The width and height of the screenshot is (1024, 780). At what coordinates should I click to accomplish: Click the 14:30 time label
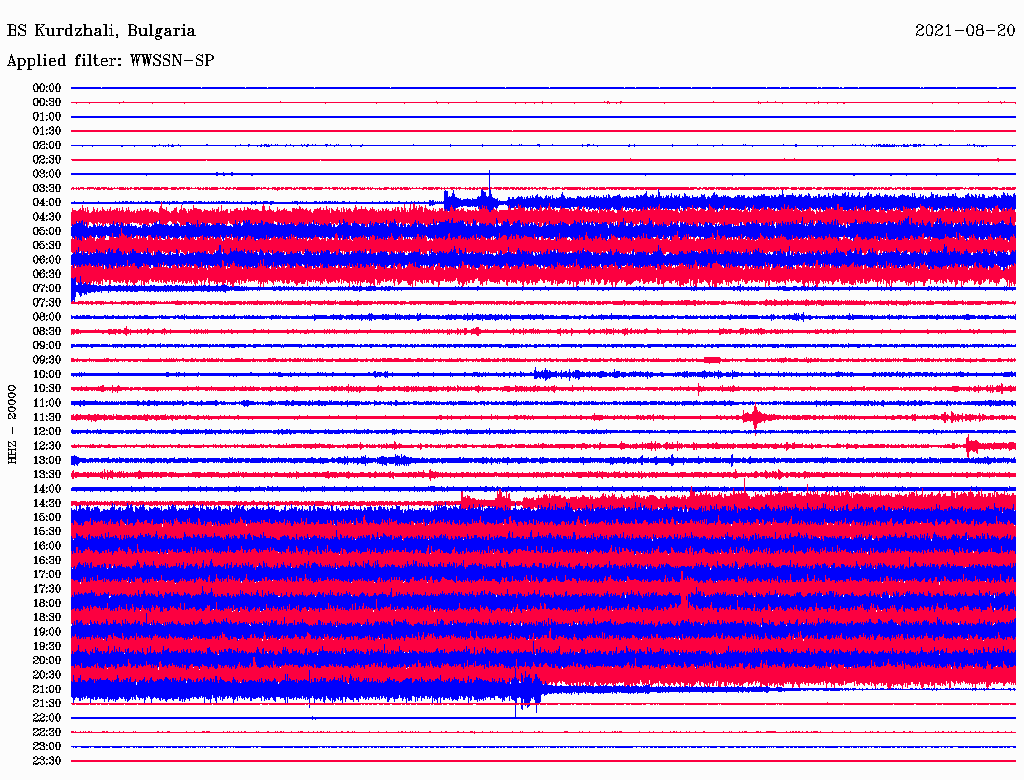tap(47, 503)
